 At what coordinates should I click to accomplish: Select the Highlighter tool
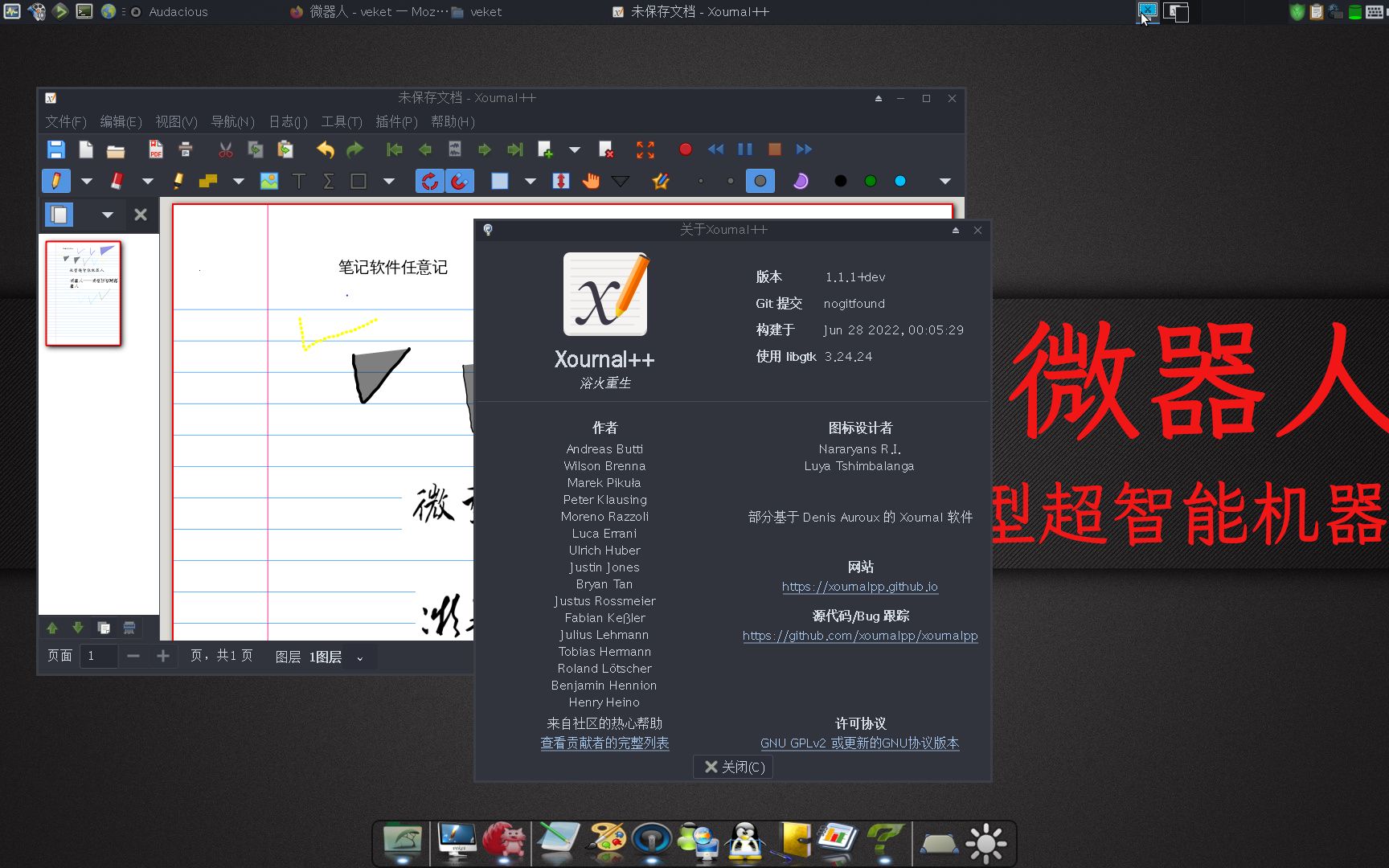click(178, 181)
